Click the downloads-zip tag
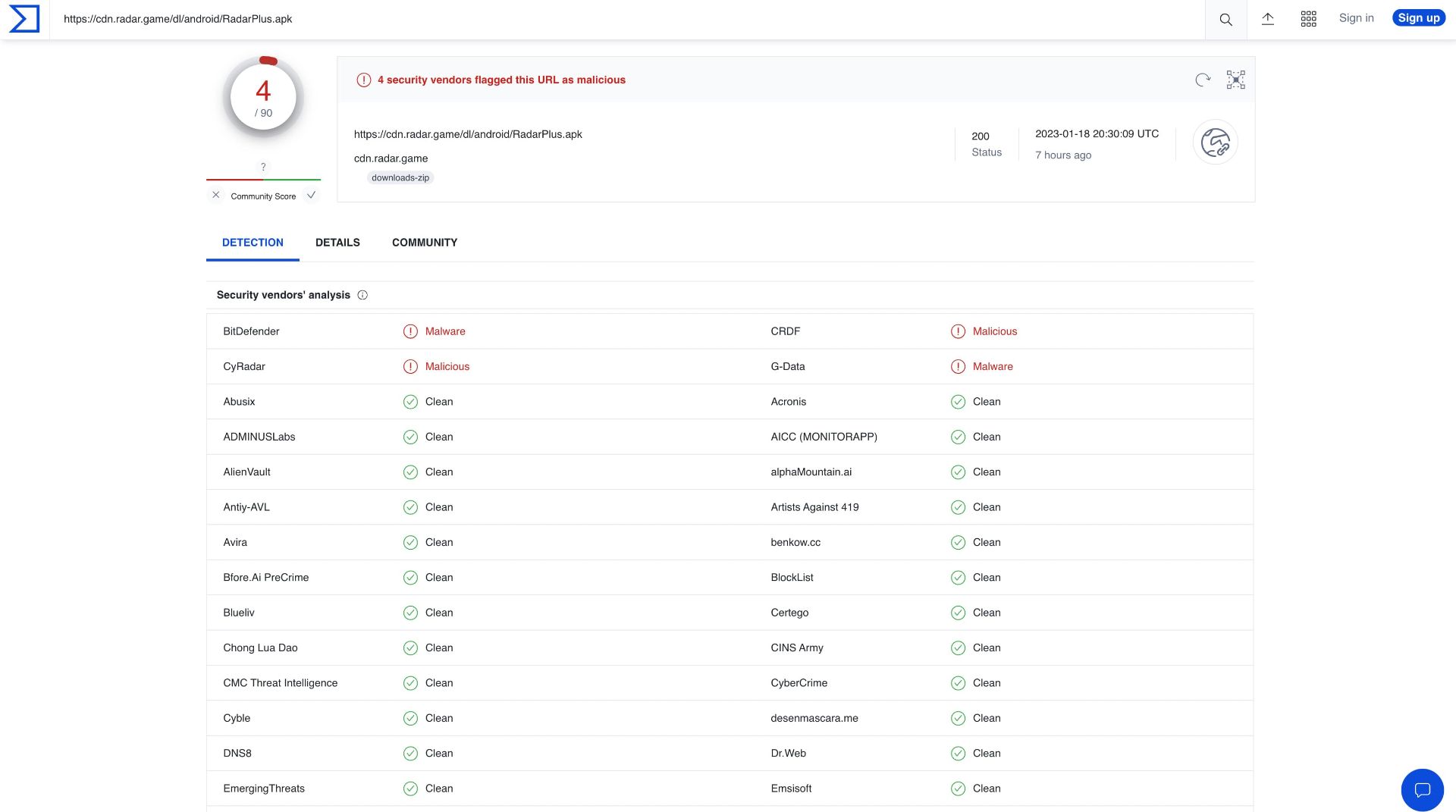This screenshot has width=1456, height=812. coord(400,178)
